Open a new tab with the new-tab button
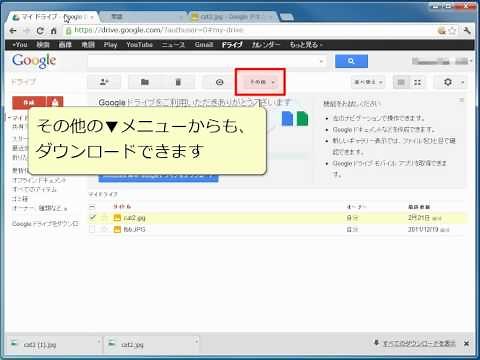The width and height of the screenshot is (480, 360). click(x=287, y=17)
